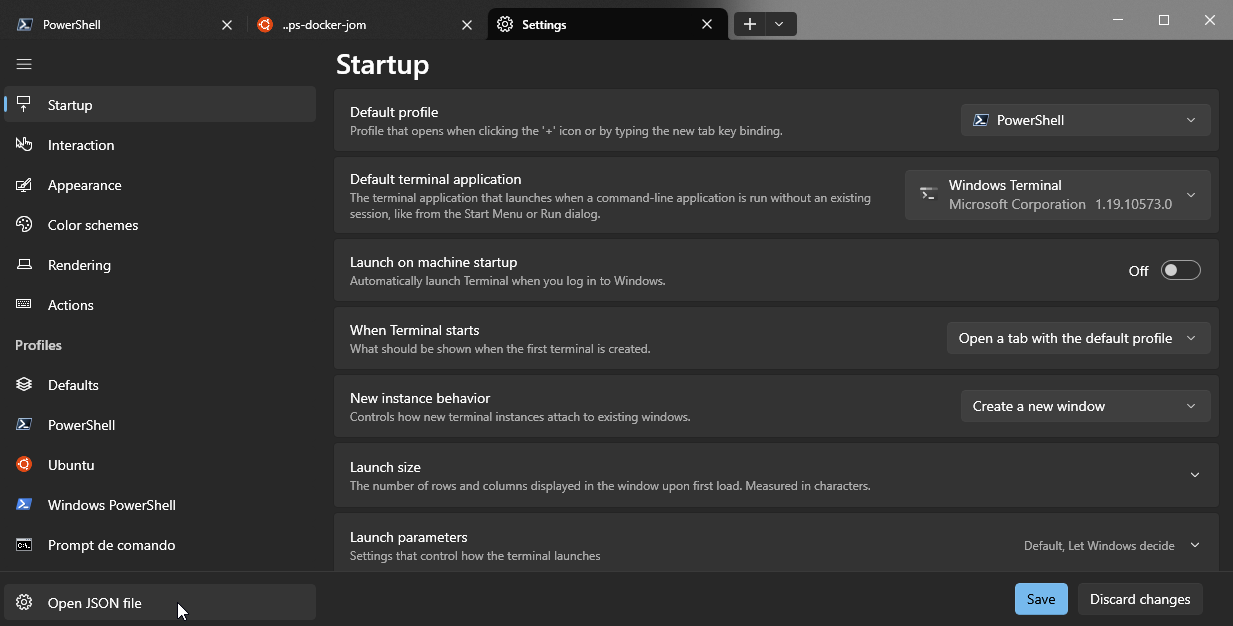Open the Default terminal application dropdown
This screenshot has height=626, width=1233.
tap(1057, 195)
